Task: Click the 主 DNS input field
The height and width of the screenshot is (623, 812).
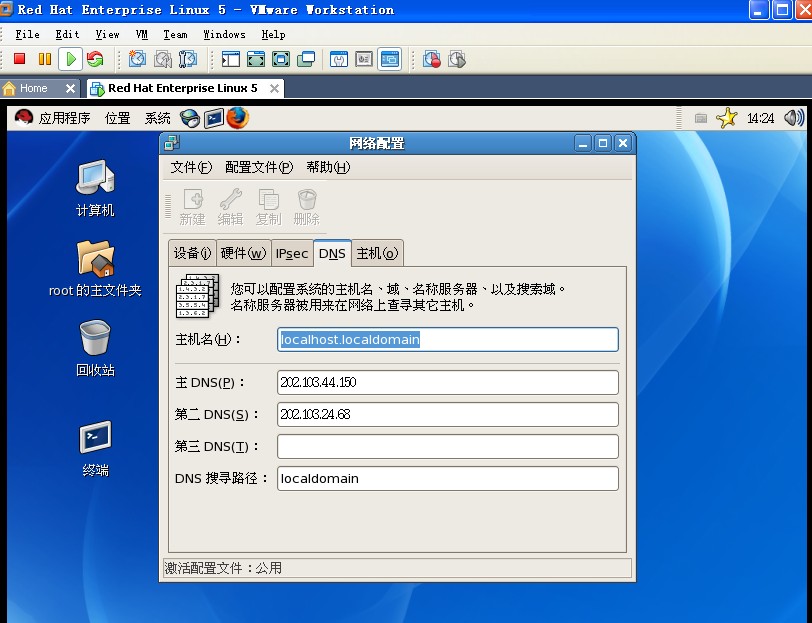Action: (x=448, y=382)
